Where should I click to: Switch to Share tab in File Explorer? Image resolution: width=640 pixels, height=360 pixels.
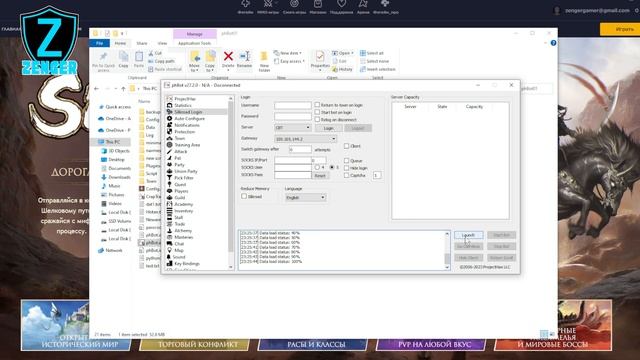pyautogui.click(x=142, y=43)
